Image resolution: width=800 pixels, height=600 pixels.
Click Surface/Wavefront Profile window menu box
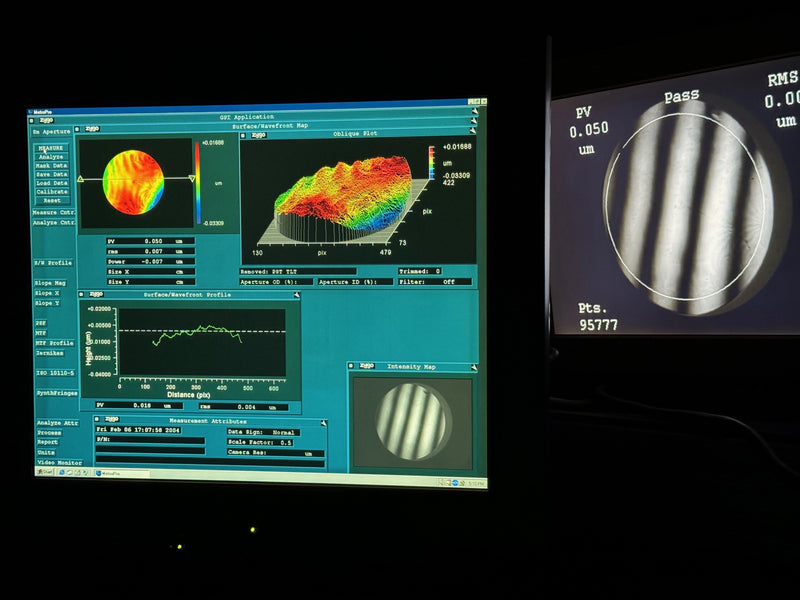[x=81, y=294]
